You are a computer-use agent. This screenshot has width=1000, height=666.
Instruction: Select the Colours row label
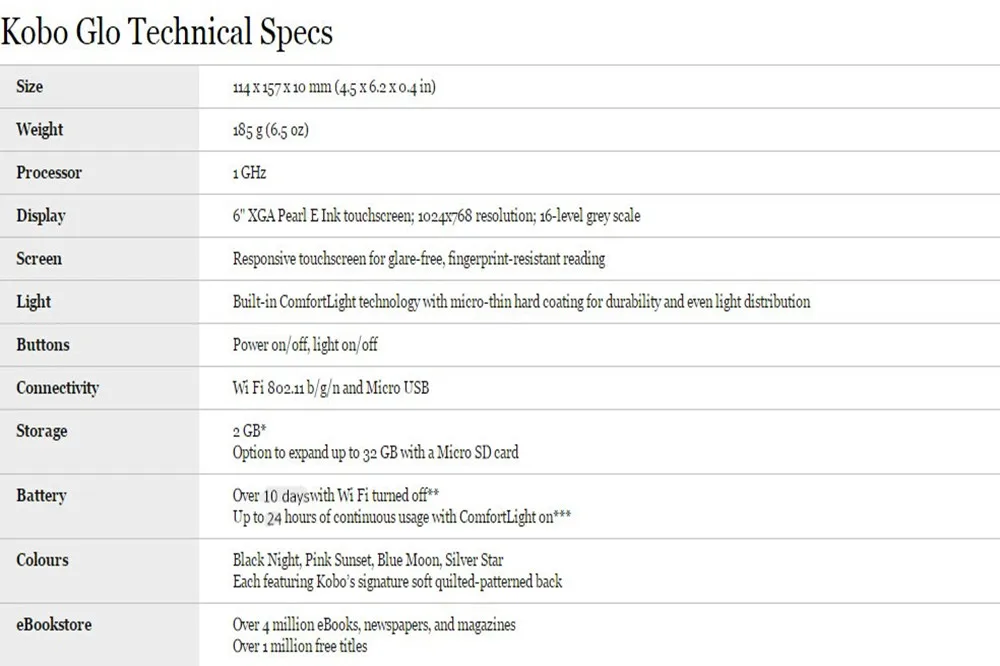(42, 560)
